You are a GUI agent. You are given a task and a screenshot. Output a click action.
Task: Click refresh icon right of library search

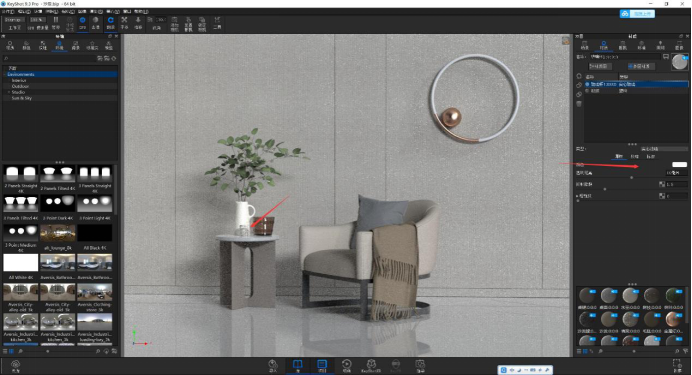coord(114,58)
